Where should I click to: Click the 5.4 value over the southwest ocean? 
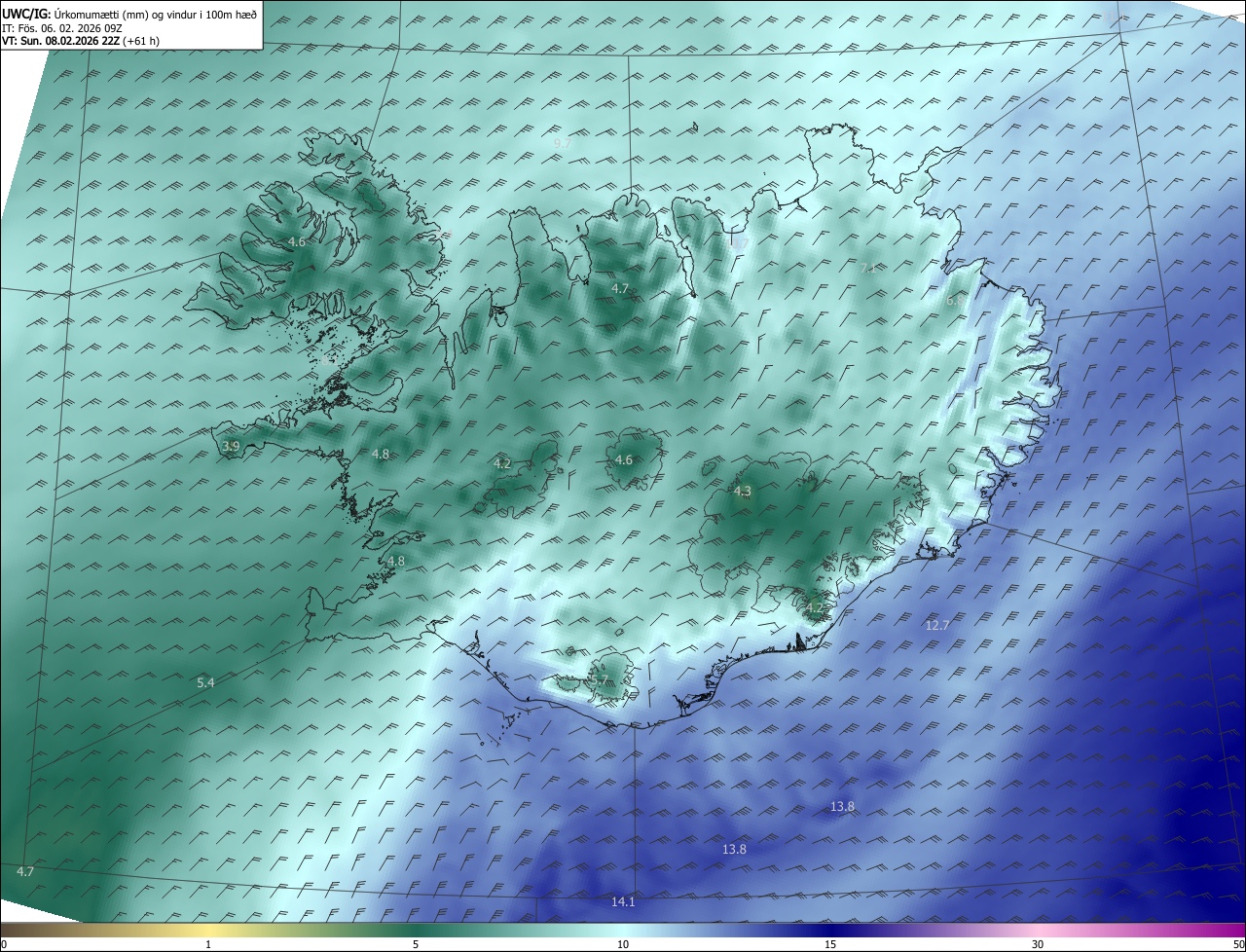pyautogui.click(x=205, y=683)
